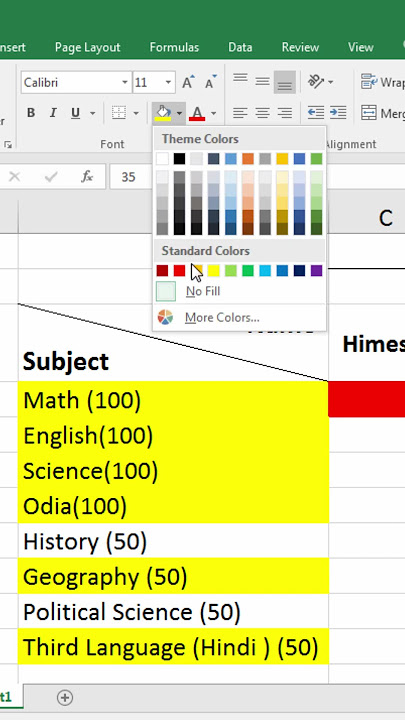Click the Increase Font Size icon

[187, 83]
